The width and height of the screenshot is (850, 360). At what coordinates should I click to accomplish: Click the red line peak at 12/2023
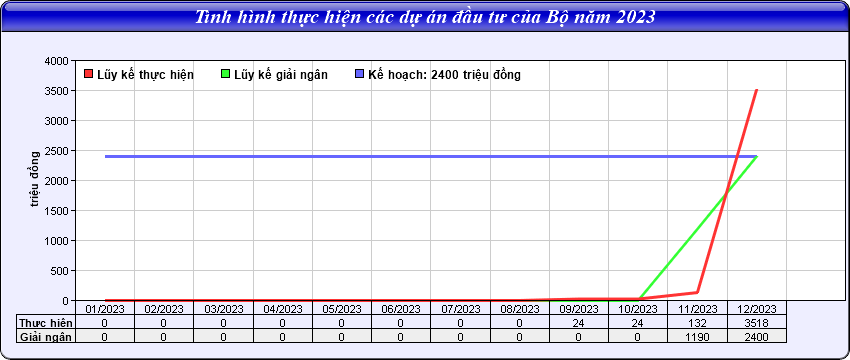click(756, 90)
